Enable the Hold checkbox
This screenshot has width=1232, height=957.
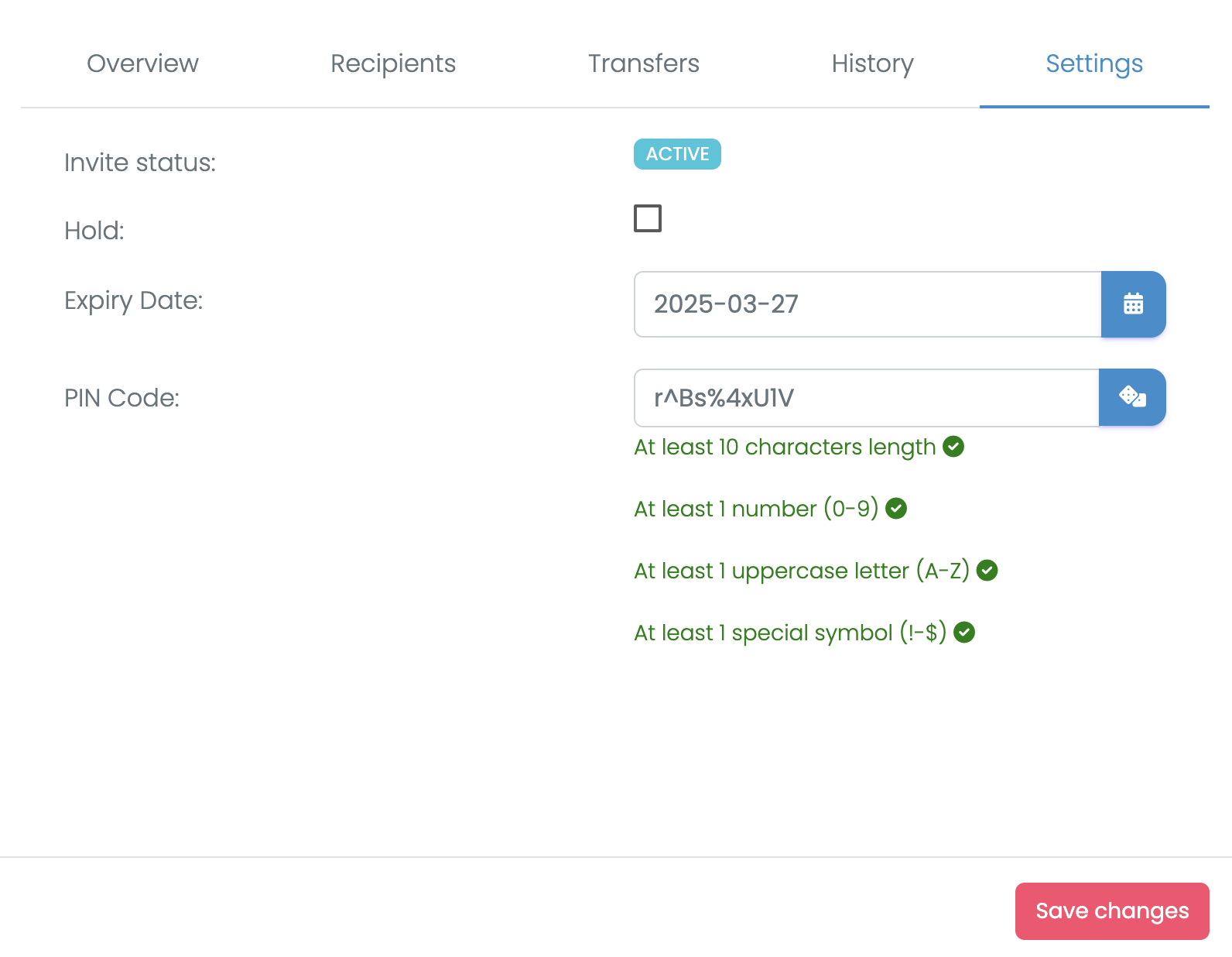point(648,218)
